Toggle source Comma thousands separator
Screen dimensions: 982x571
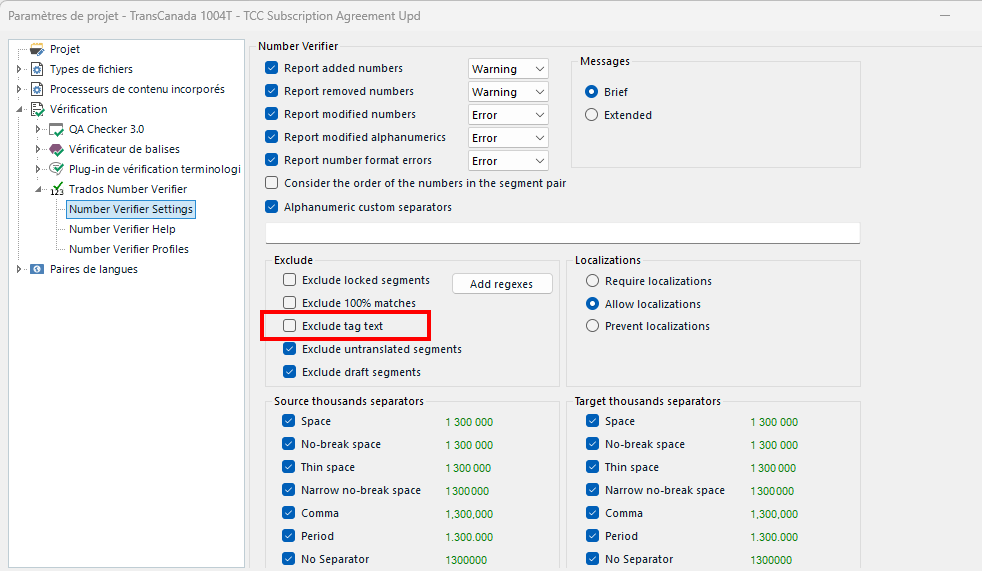coord(288,513)
